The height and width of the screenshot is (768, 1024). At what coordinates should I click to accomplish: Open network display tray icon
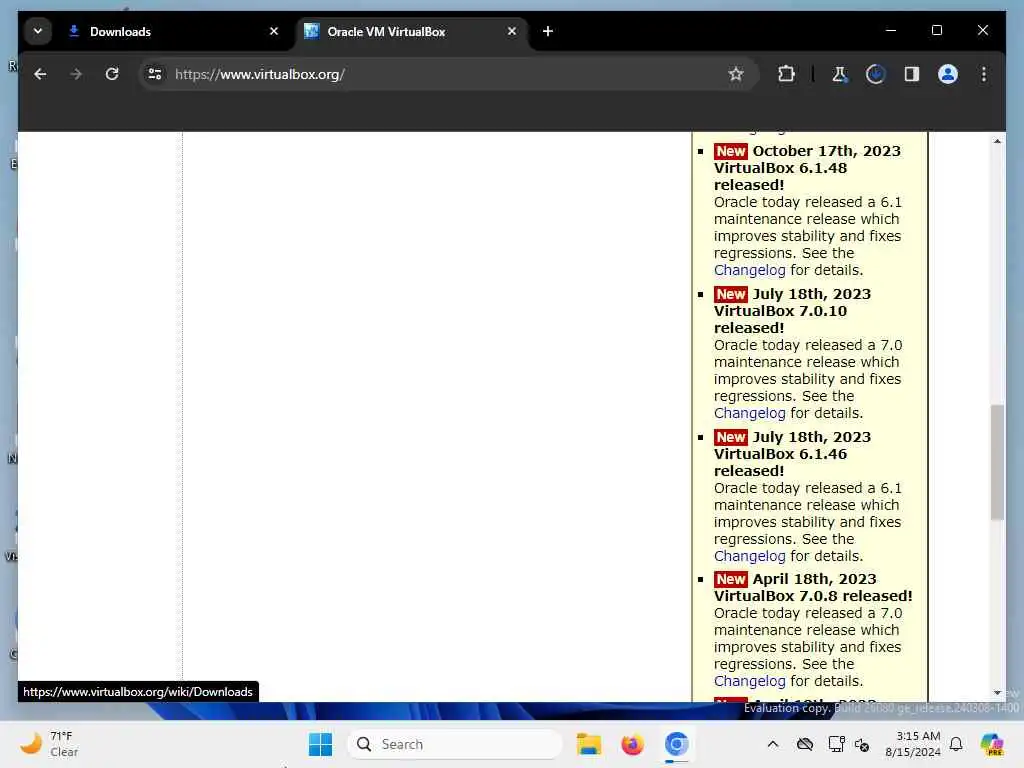click(836, 744)
